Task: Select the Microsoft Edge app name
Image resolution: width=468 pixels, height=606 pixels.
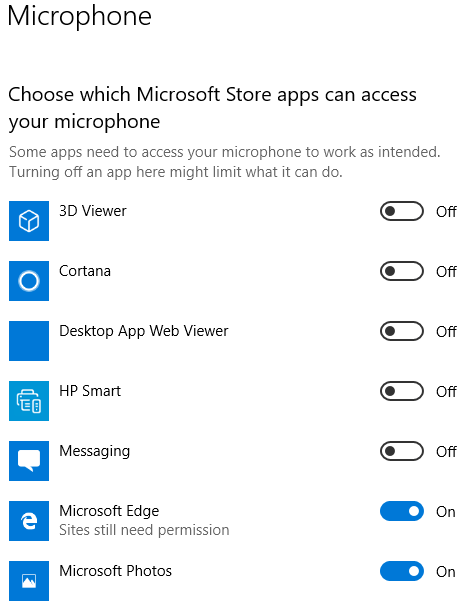Action: click(109, 511)
